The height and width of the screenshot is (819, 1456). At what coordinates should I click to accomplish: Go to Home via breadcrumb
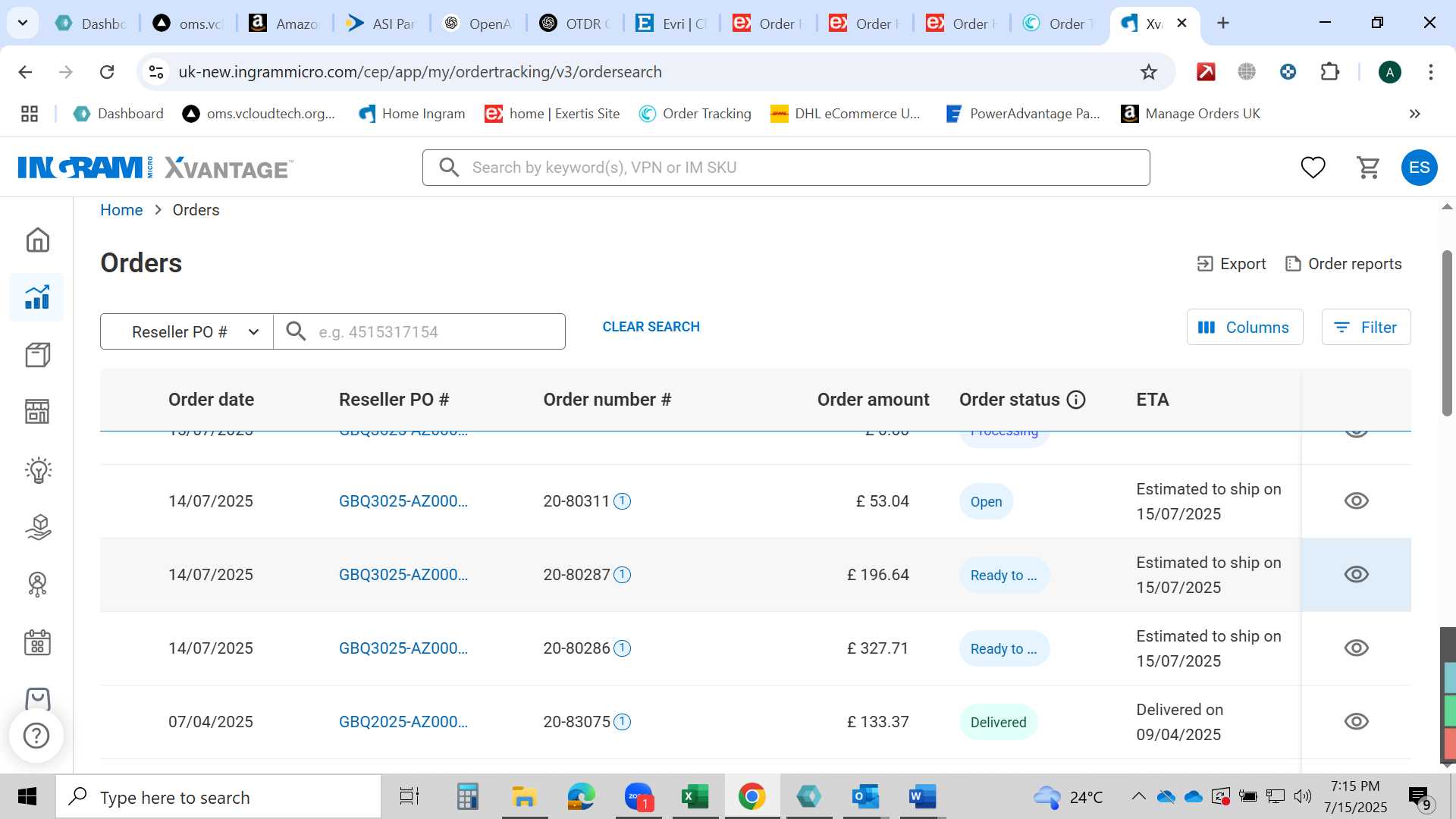pyautogui.click(x=121, y=210)
